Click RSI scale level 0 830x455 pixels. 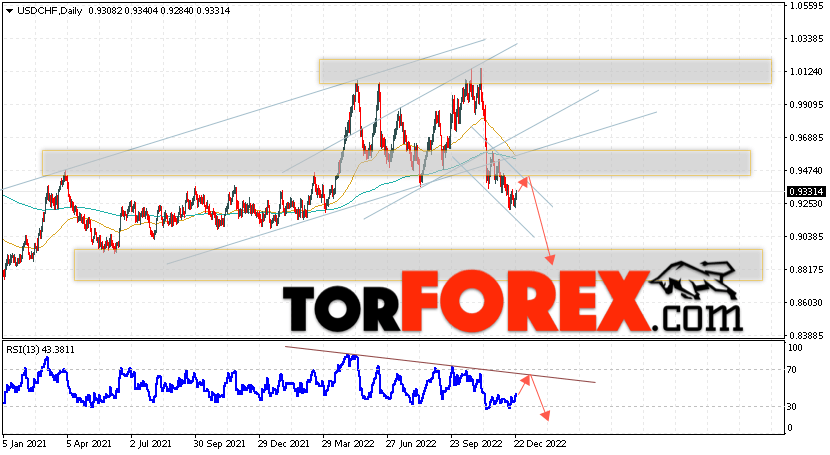[790, 427]
